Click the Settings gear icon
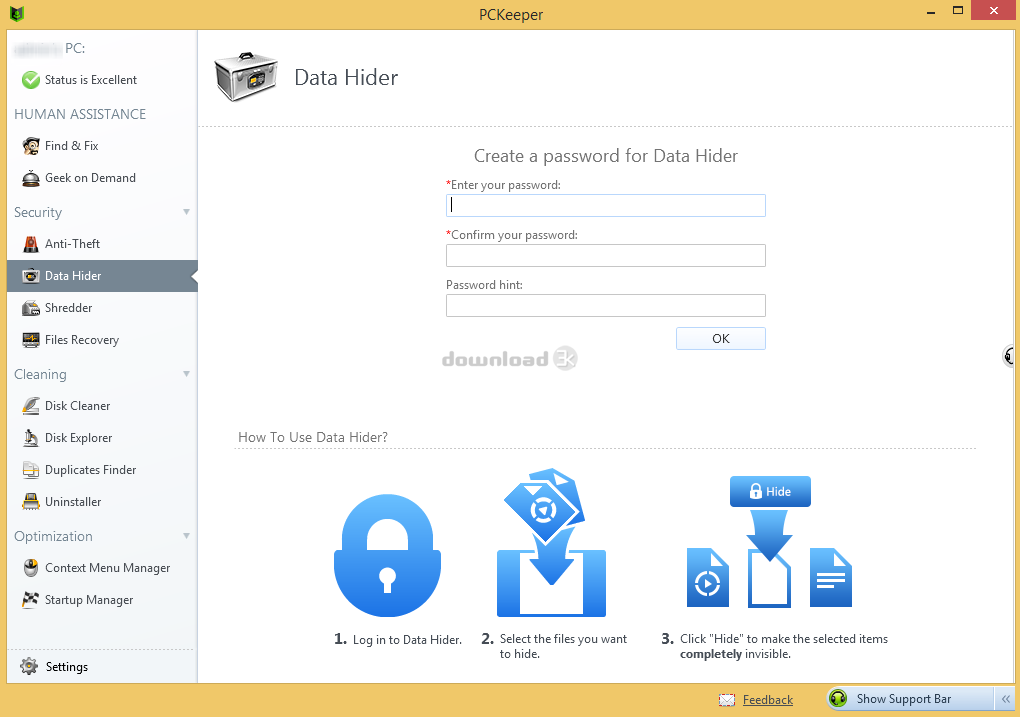This screenshot has height=717, width=1020. [29, 666]
